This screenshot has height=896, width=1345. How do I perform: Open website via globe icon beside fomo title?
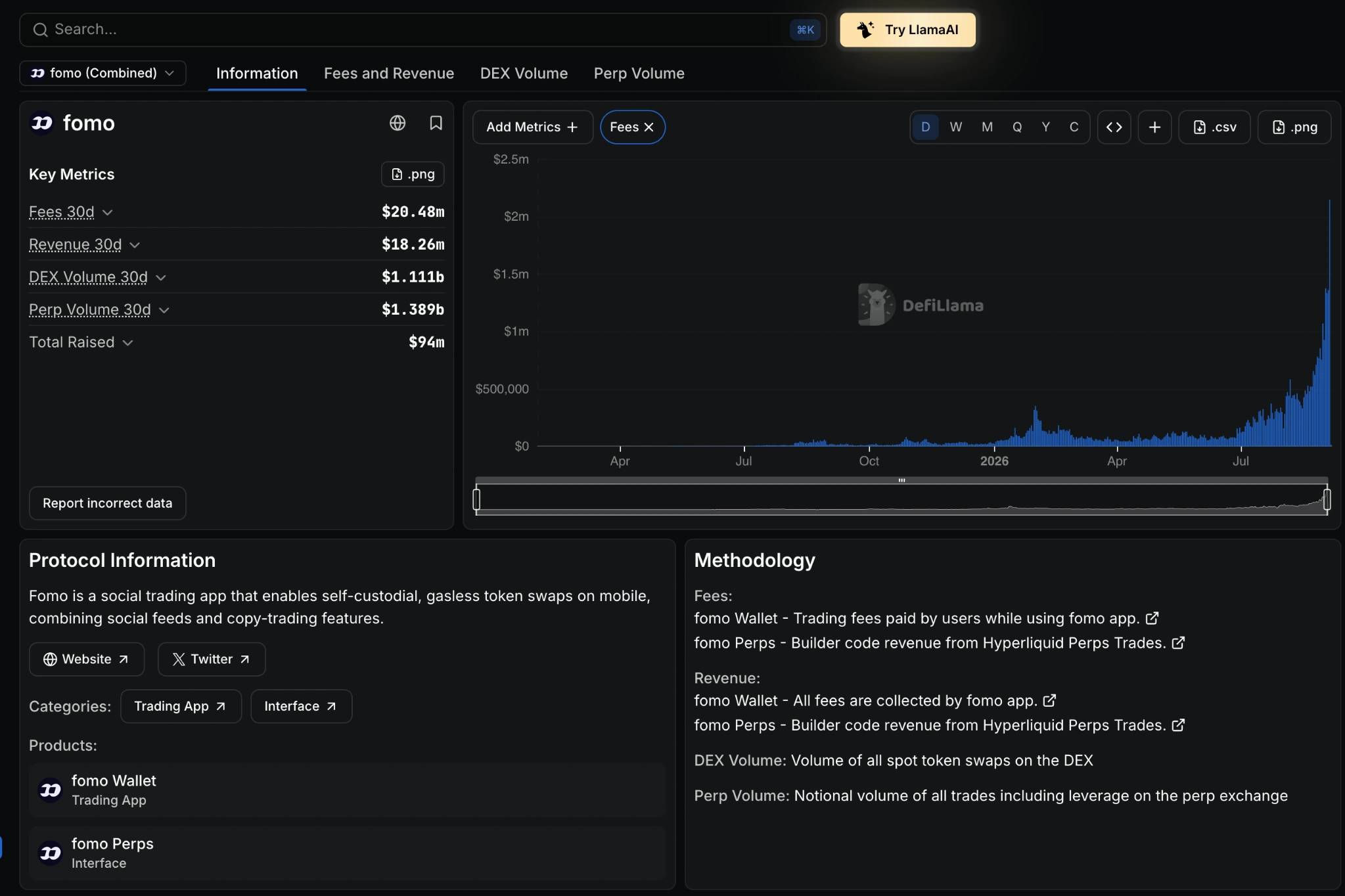(x=398, y=123)
